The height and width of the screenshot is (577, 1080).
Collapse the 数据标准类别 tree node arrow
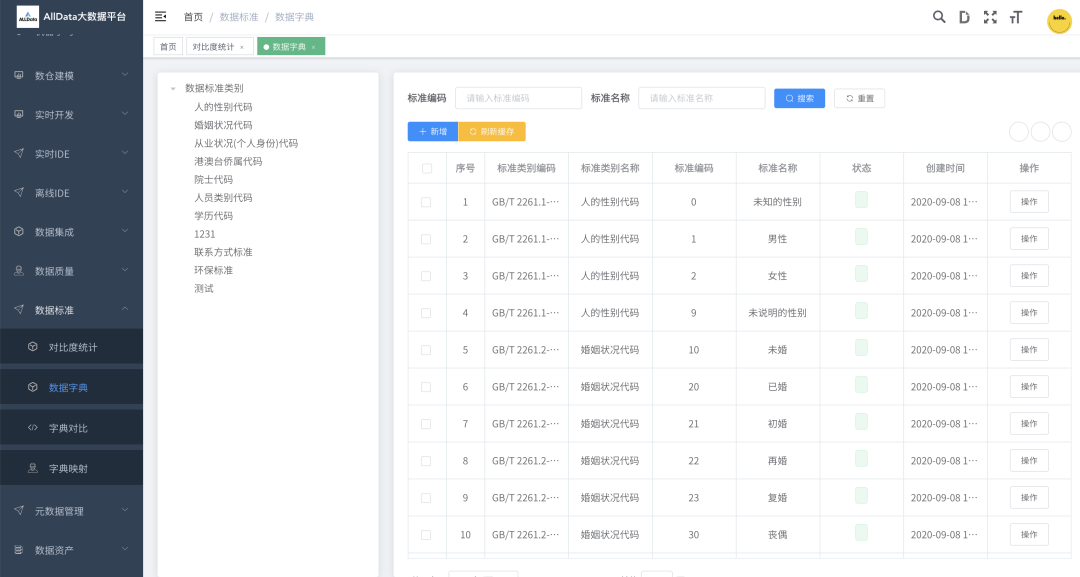point(173,89)
